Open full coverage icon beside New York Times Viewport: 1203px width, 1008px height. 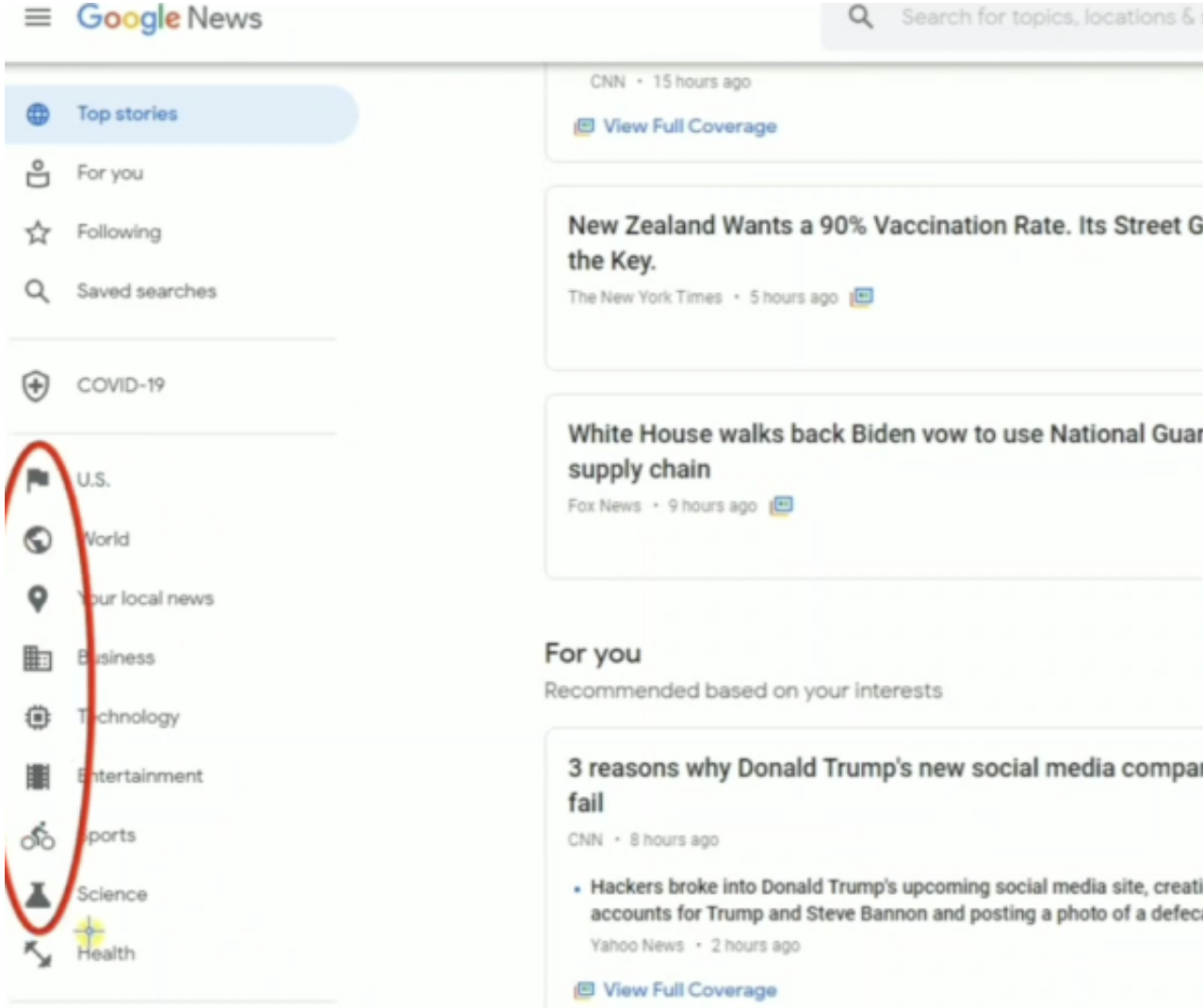coord(862,298)
